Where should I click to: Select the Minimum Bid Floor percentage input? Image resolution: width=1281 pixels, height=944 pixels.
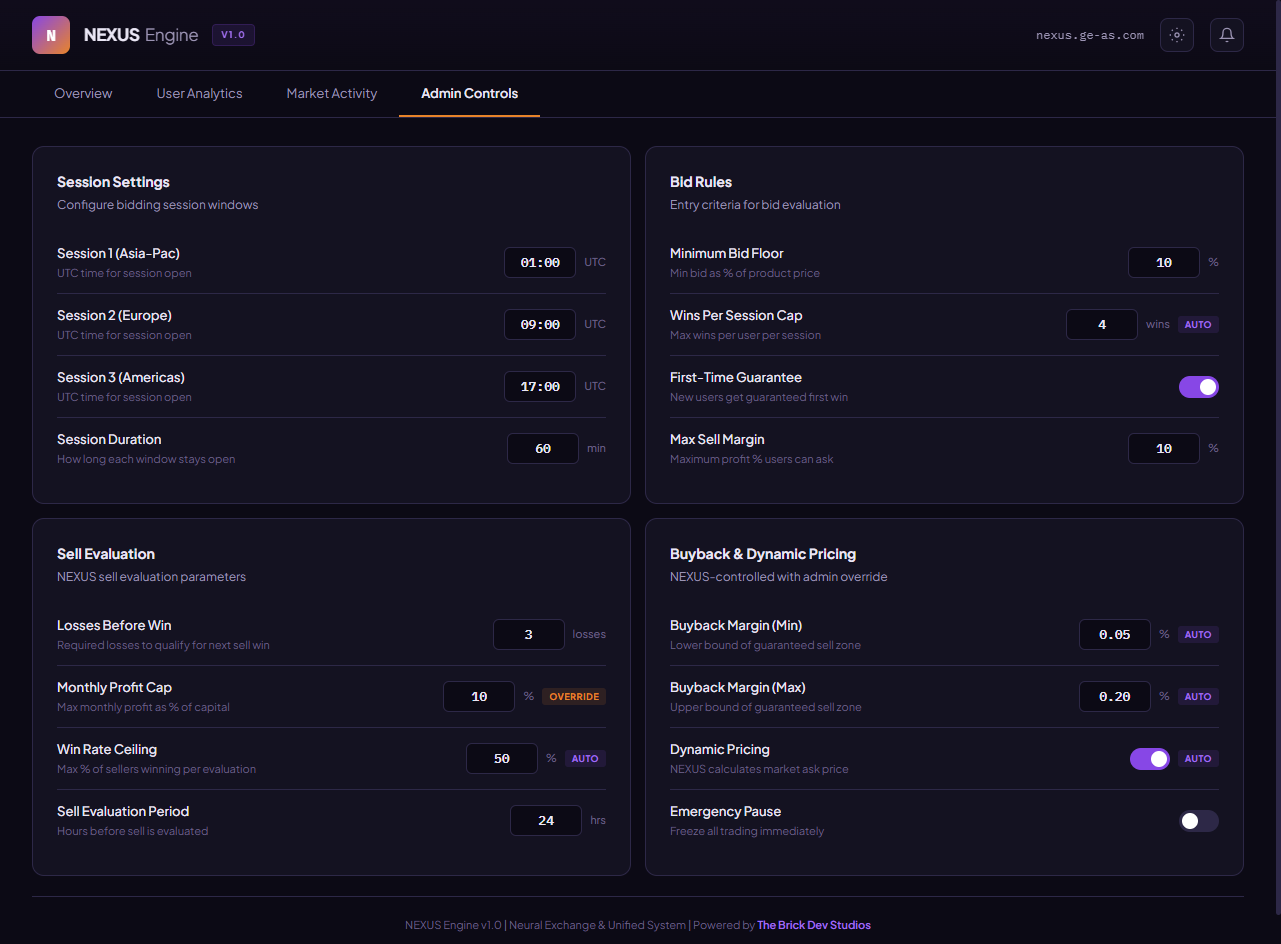(1164, 263)
